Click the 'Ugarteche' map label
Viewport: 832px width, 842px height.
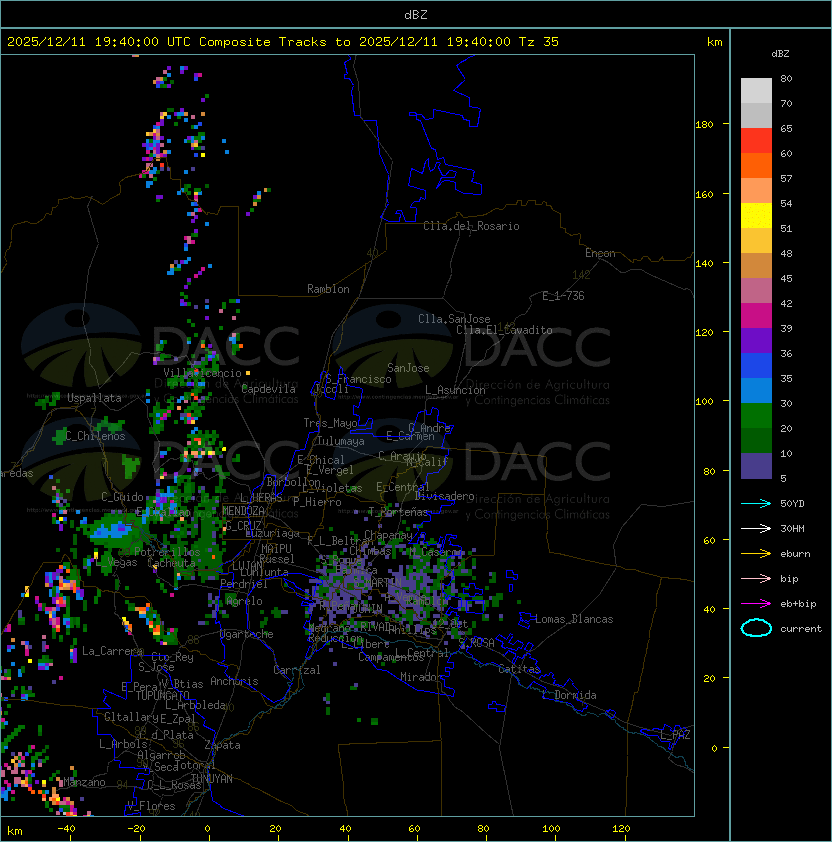point(247,634)
